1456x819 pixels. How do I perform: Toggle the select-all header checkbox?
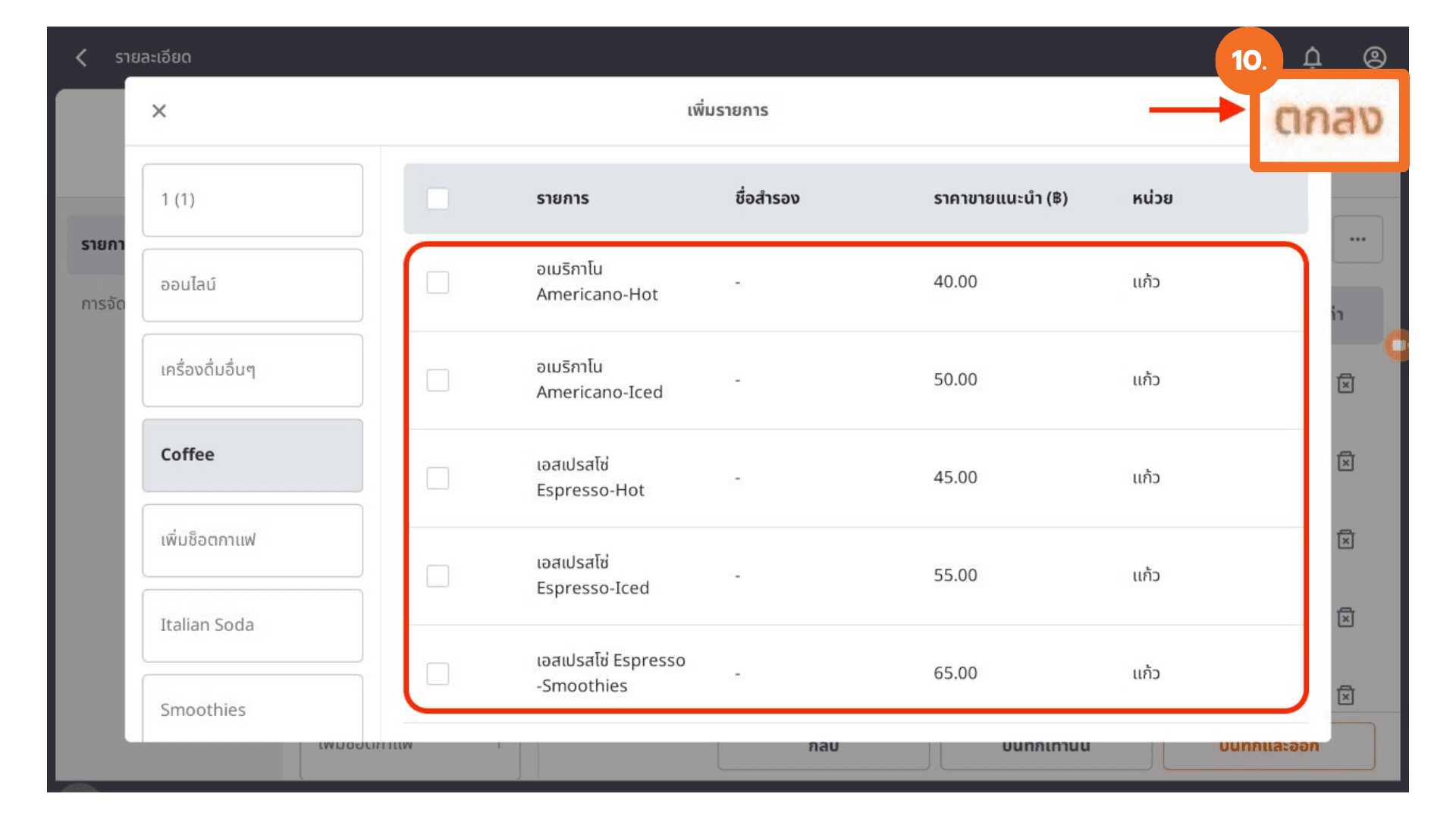[438, 199]
